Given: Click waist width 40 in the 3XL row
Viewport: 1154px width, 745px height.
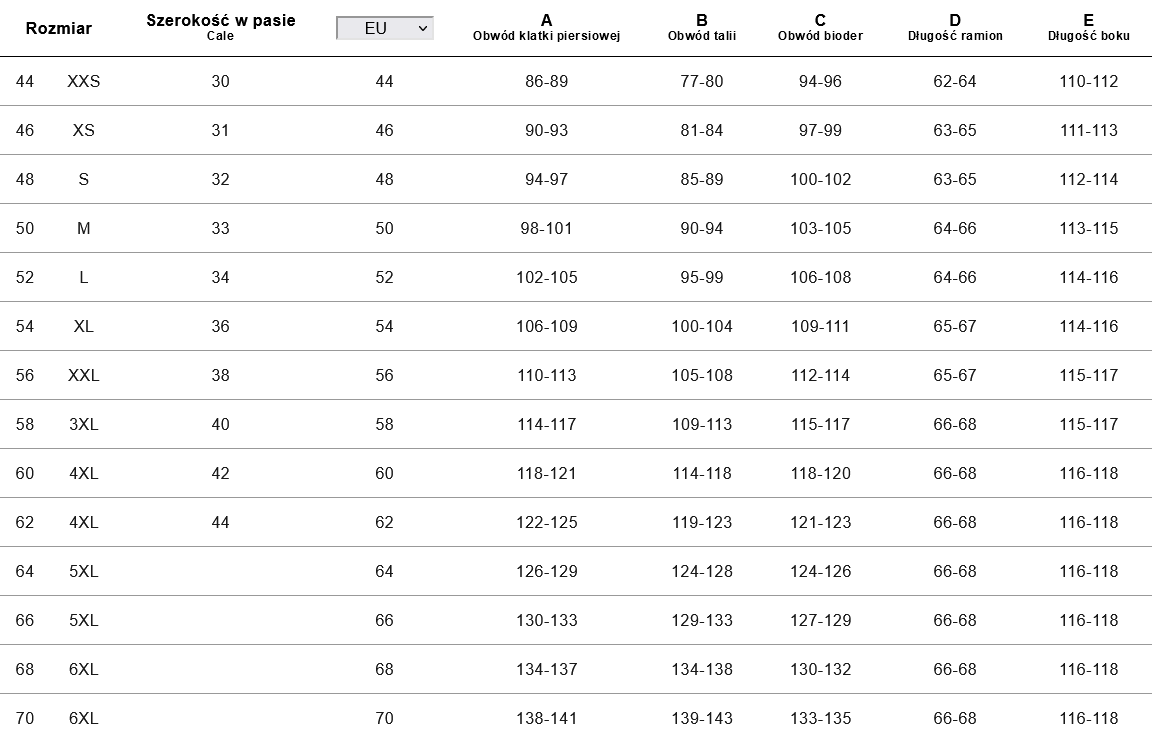Looking at the screenshot, I should click(221, 425).
